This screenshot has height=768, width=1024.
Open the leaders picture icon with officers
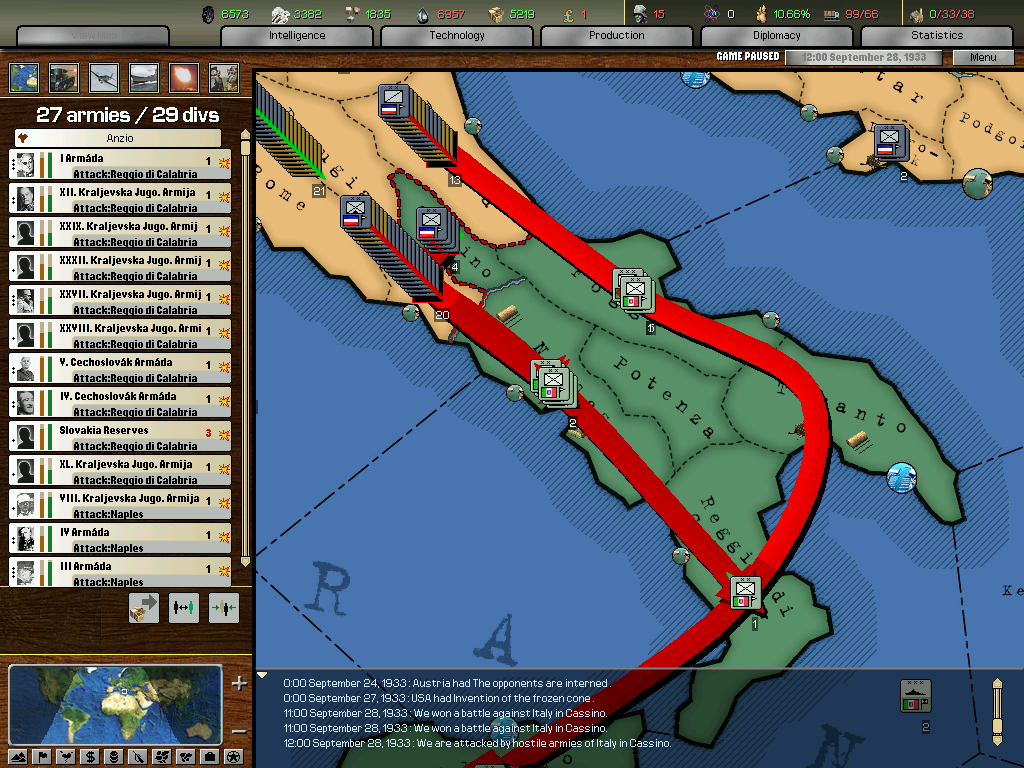tap(223, 78)
